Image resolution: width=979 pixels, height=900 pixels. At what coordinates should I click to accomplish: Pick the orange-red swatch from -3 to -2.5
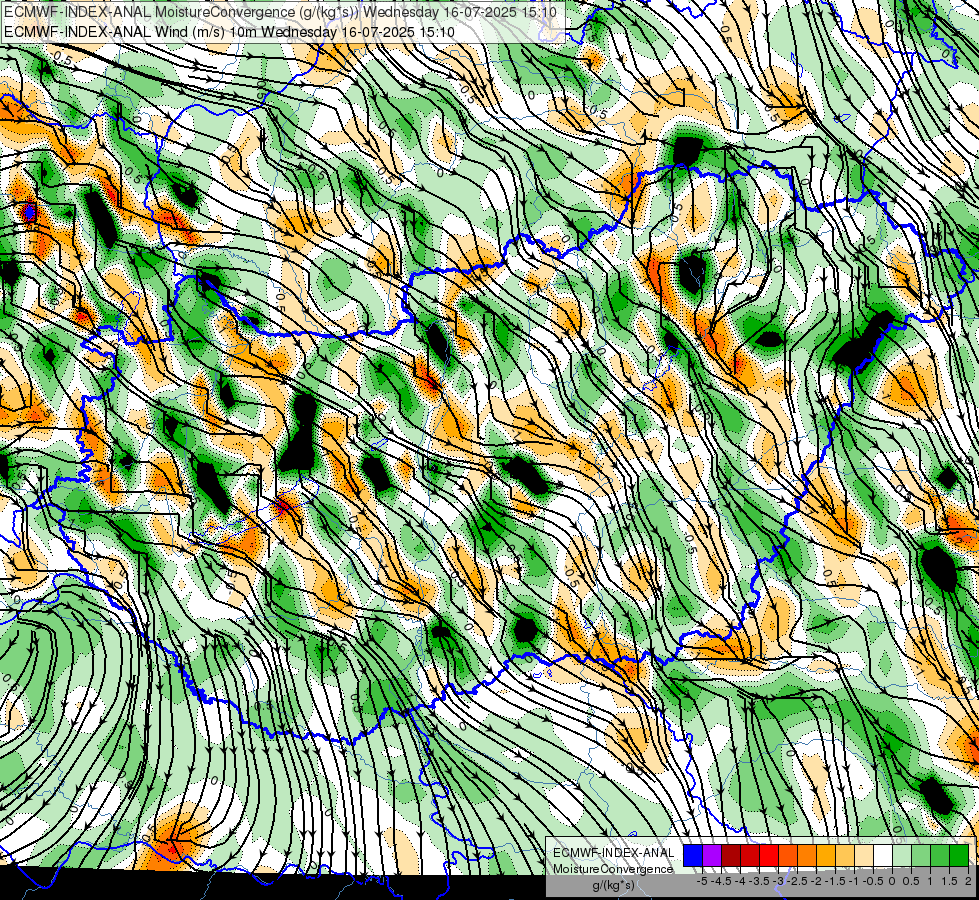point(788,856)
